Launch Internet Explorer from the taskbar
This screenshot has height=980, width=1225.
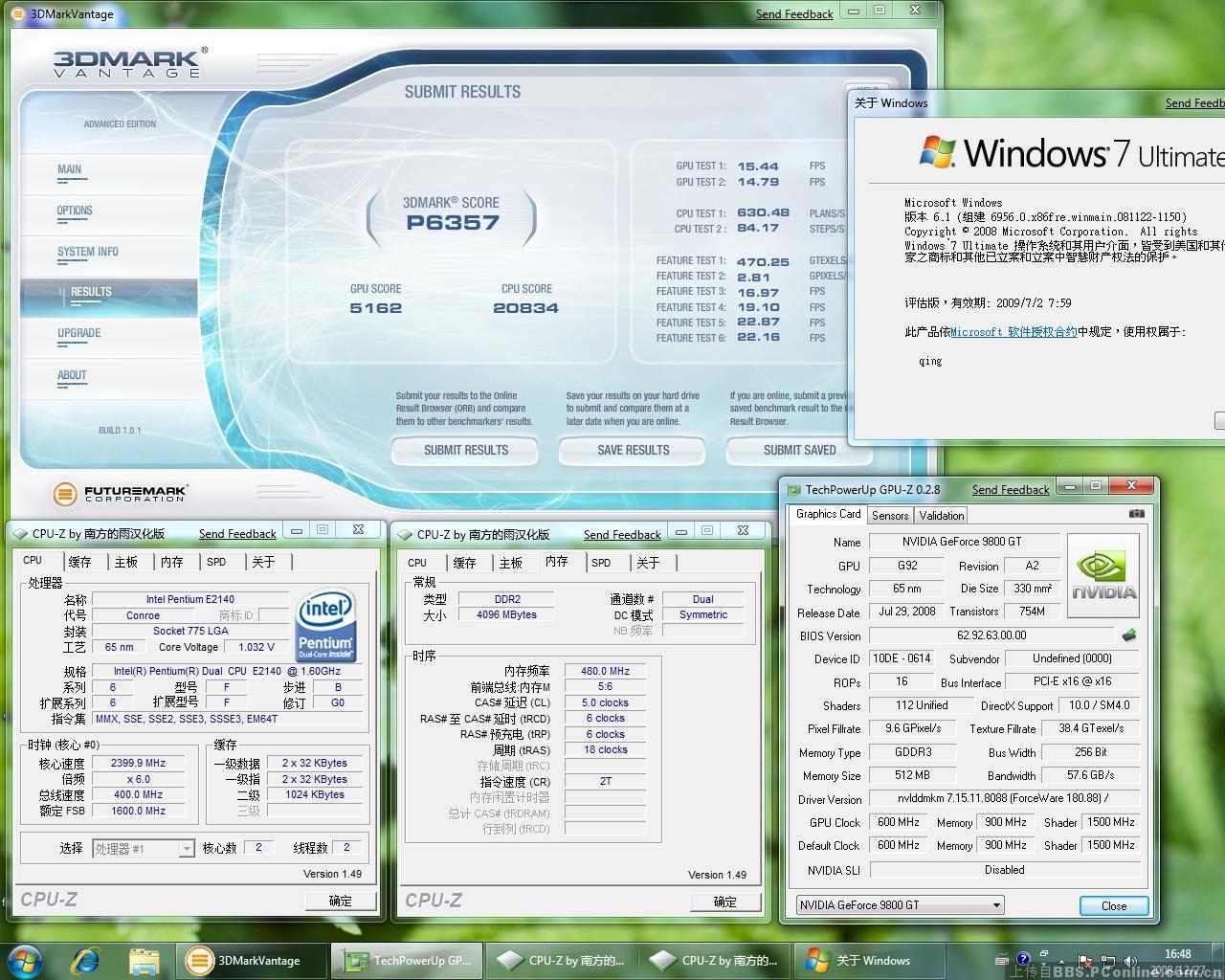(x=86, y=960)
